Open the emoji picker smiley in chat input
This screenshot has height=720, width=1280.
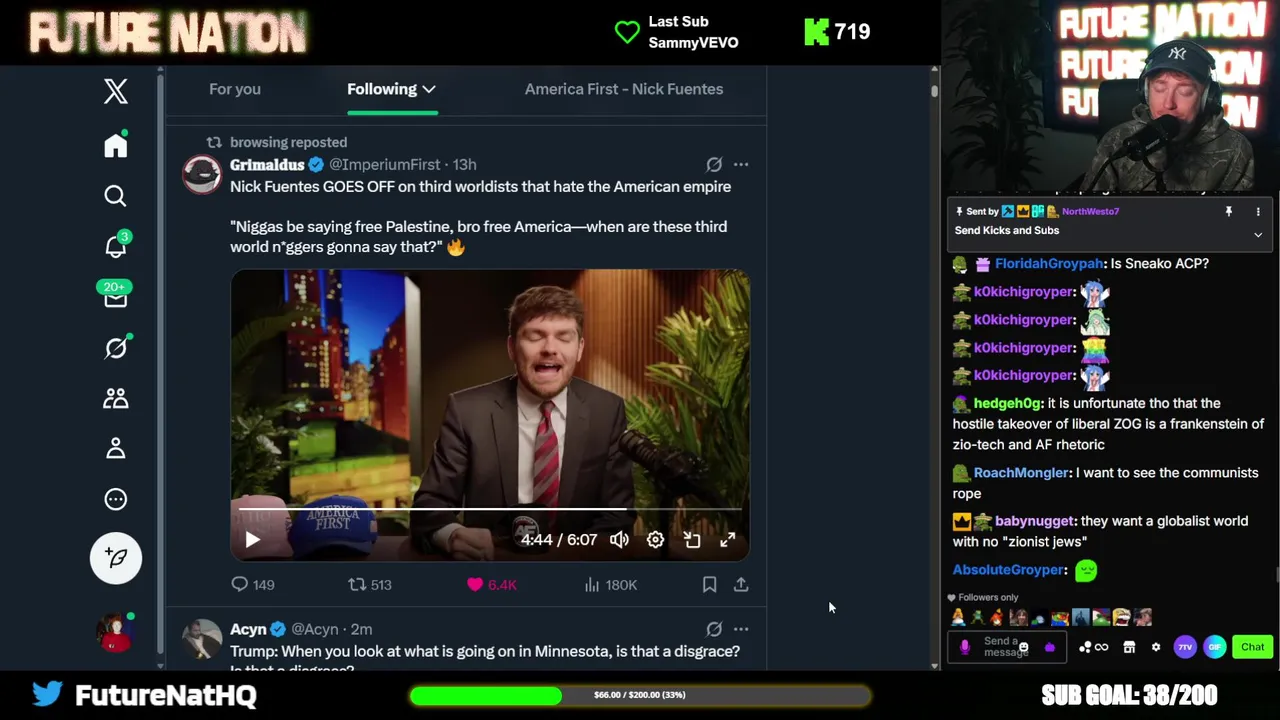tap(1023, 647)
